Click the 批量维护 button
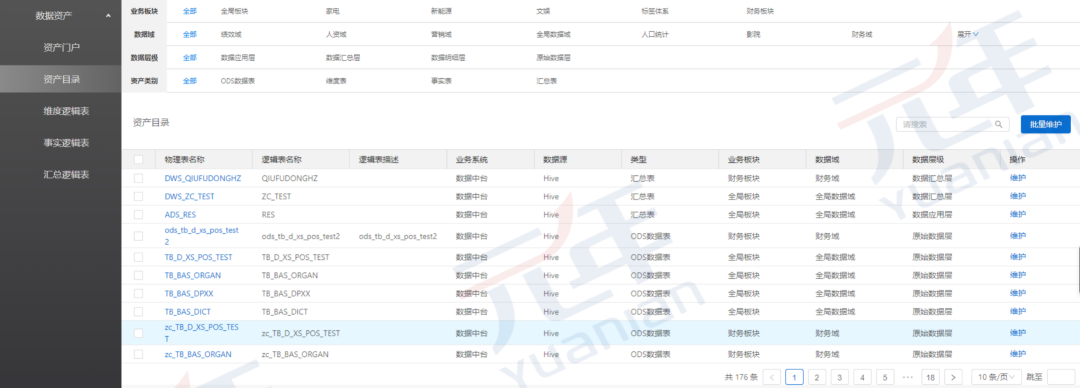 [x=1046, y=125]
